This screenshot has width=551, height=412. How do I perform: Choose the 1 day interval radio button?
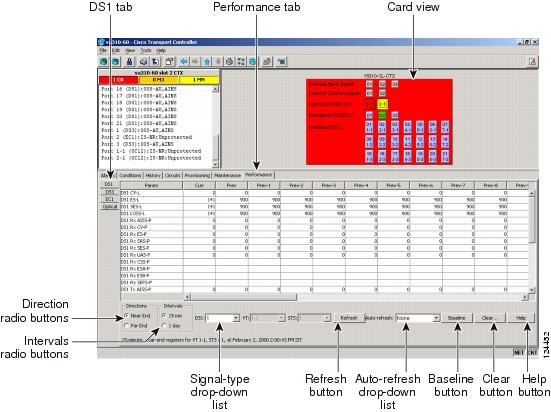tap(164, 326)
